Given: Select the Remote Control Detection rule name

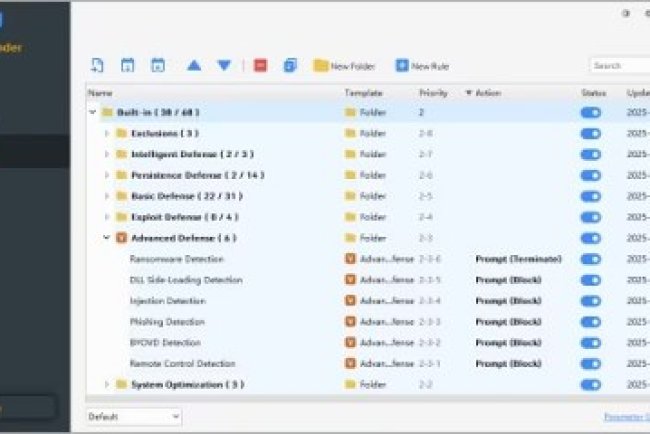Looking at the screenshot, I should point(182,364).
